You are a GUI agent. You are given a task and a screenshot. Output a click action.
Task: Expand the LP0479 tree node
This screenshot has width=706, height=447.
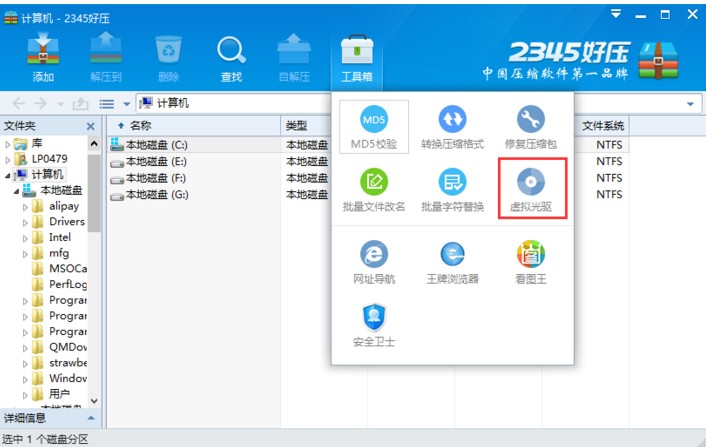click(x=7, y=160)
